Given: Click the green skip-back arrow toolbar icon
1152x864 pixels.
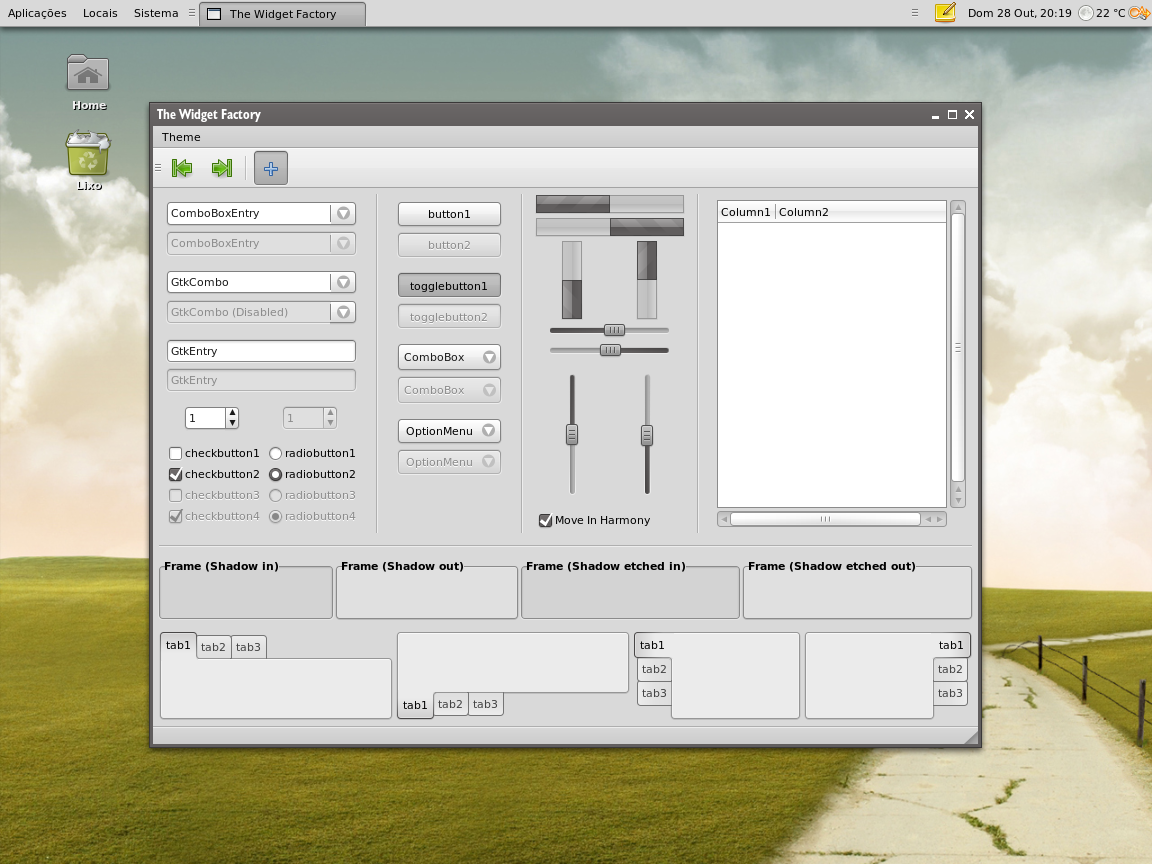Looking at the screenshot, I should 182,168.
